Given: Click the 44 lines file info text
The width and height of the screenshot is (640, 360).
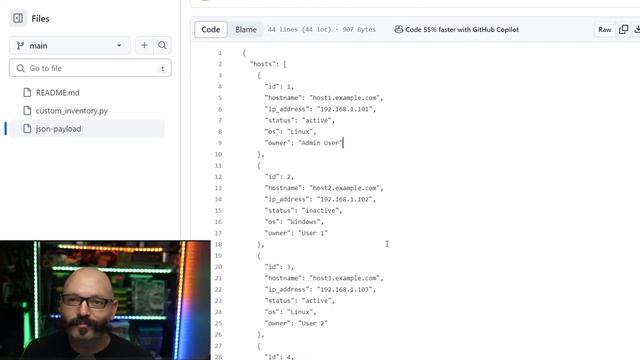Looking at the screenshot, I should click(x=322, y=29).
